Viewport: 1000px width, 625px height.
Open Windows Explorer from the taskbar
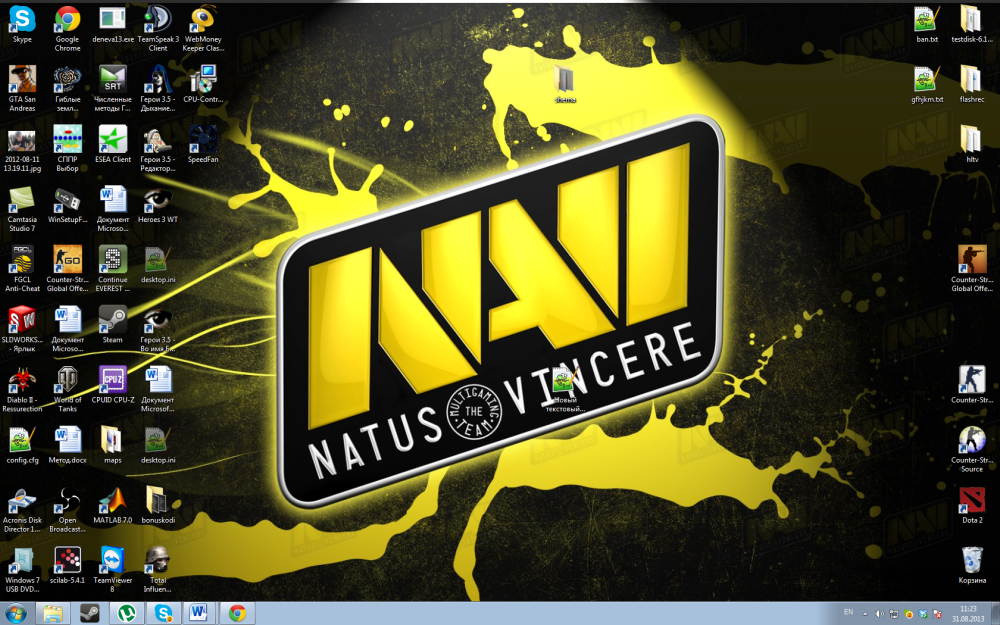pos(52,614)
